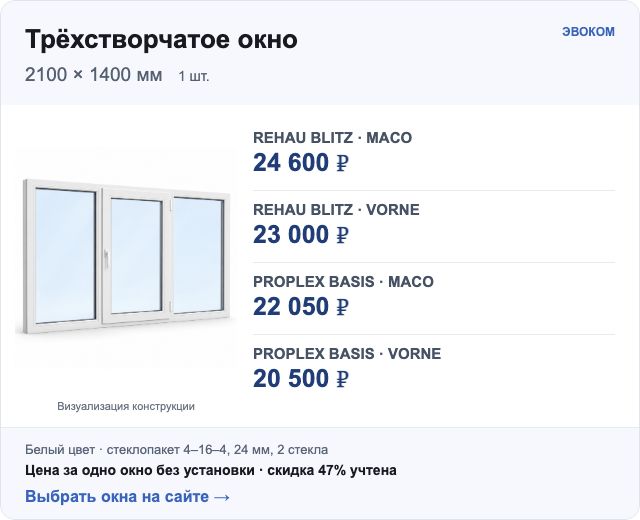
Task: Click the Трёхстворчатое окно heading
Action: (161, 40)
